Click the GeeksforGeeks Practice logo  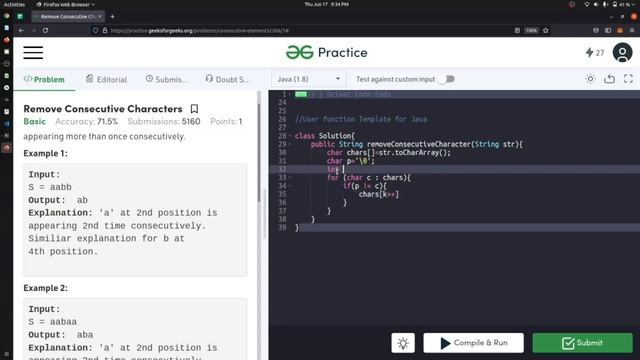pyautogui.click(x=327, y=53)
